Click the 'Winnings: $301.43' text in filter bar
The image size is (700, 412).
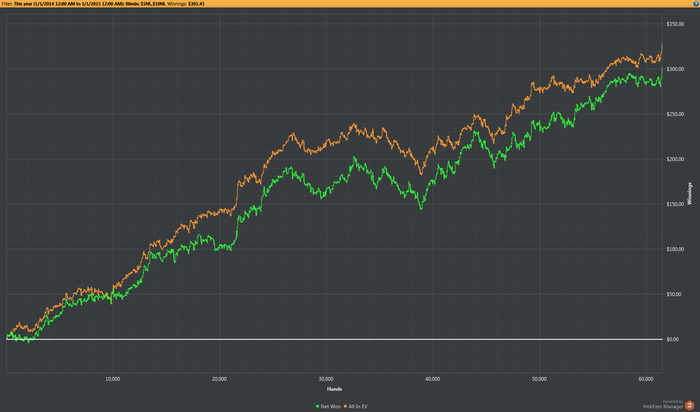[186, 4]
